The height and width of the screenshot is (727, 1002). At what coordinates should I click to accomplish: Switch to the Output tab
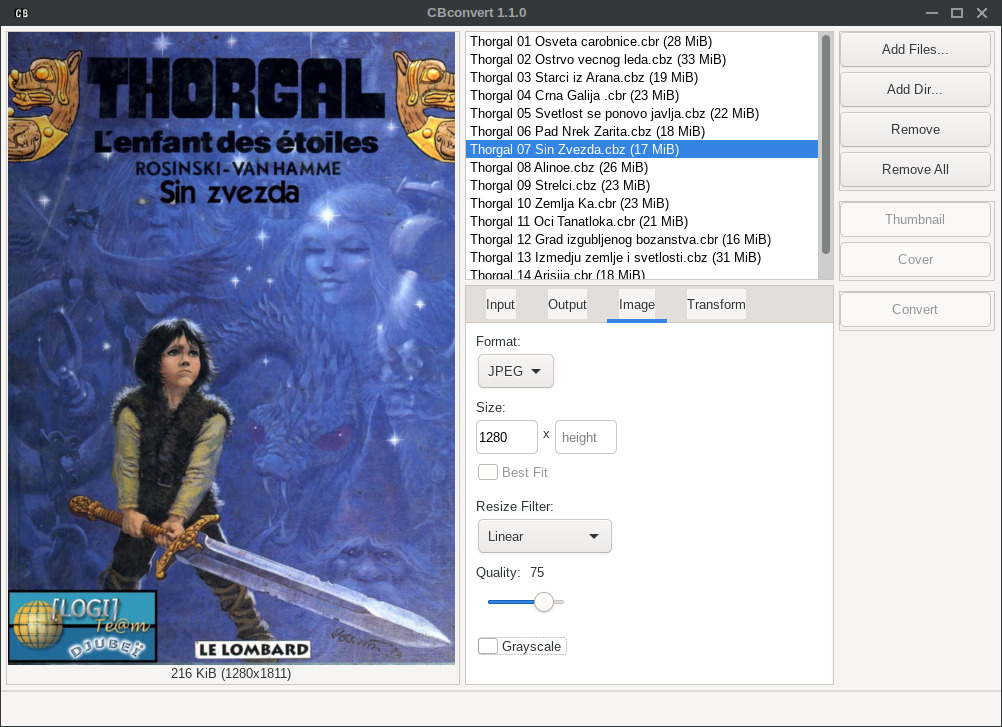tap(567, 304)
